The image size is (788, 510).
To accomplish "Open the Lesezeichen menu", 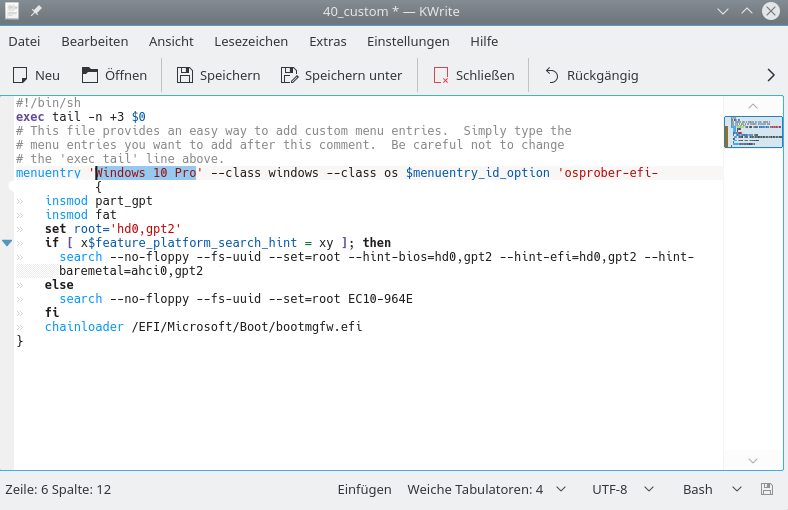I will [x=251, y=41].
